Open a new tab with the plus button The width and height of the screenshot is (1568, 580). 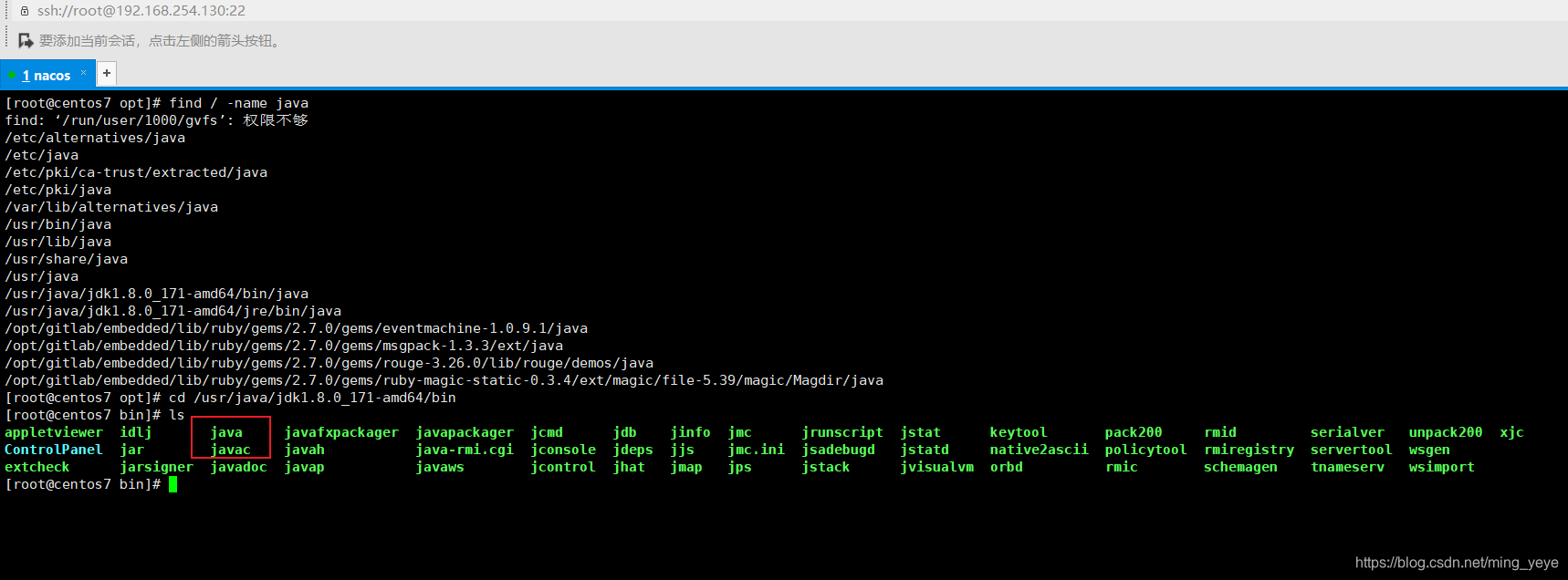(x=107, y=73)
